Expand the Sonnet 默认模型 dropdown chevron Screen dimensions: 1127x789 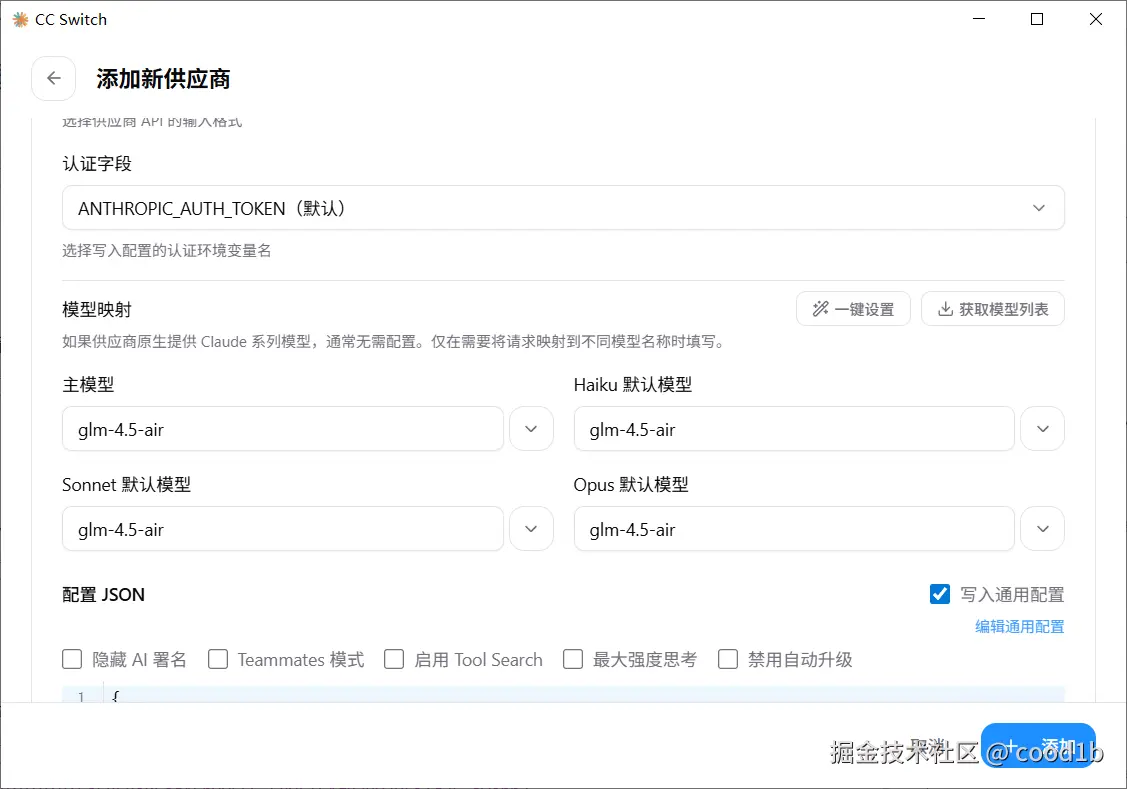click(531, 529)
